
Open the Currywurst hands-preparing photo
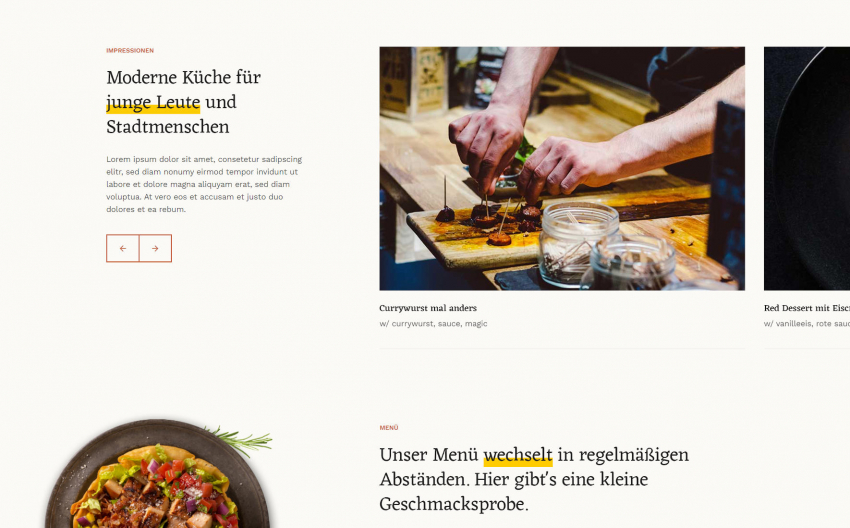[x=562, y=169]
